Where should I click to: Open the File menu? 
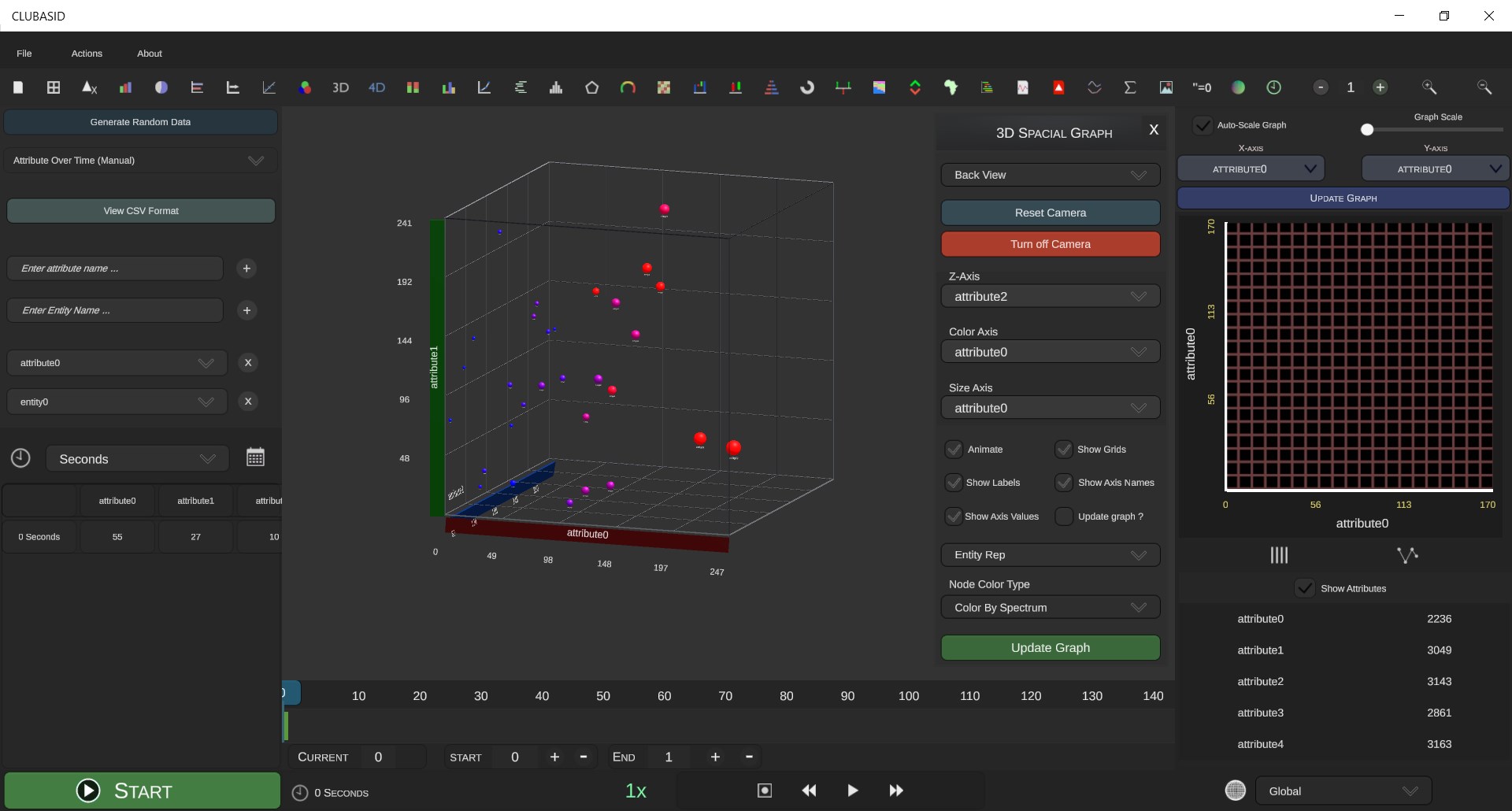coord(24,54)
